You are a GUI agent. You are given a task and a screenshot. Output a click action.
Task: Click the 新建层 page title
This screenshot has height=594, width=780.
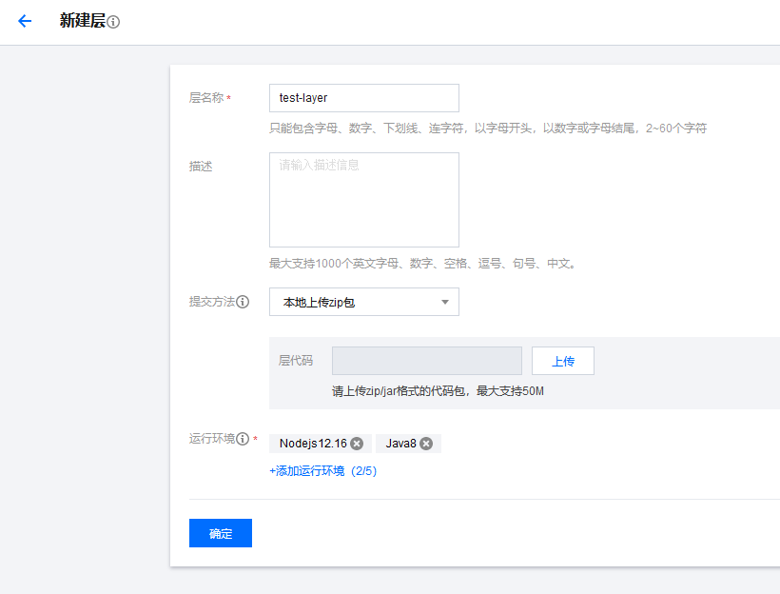click(x=82, y=21)
